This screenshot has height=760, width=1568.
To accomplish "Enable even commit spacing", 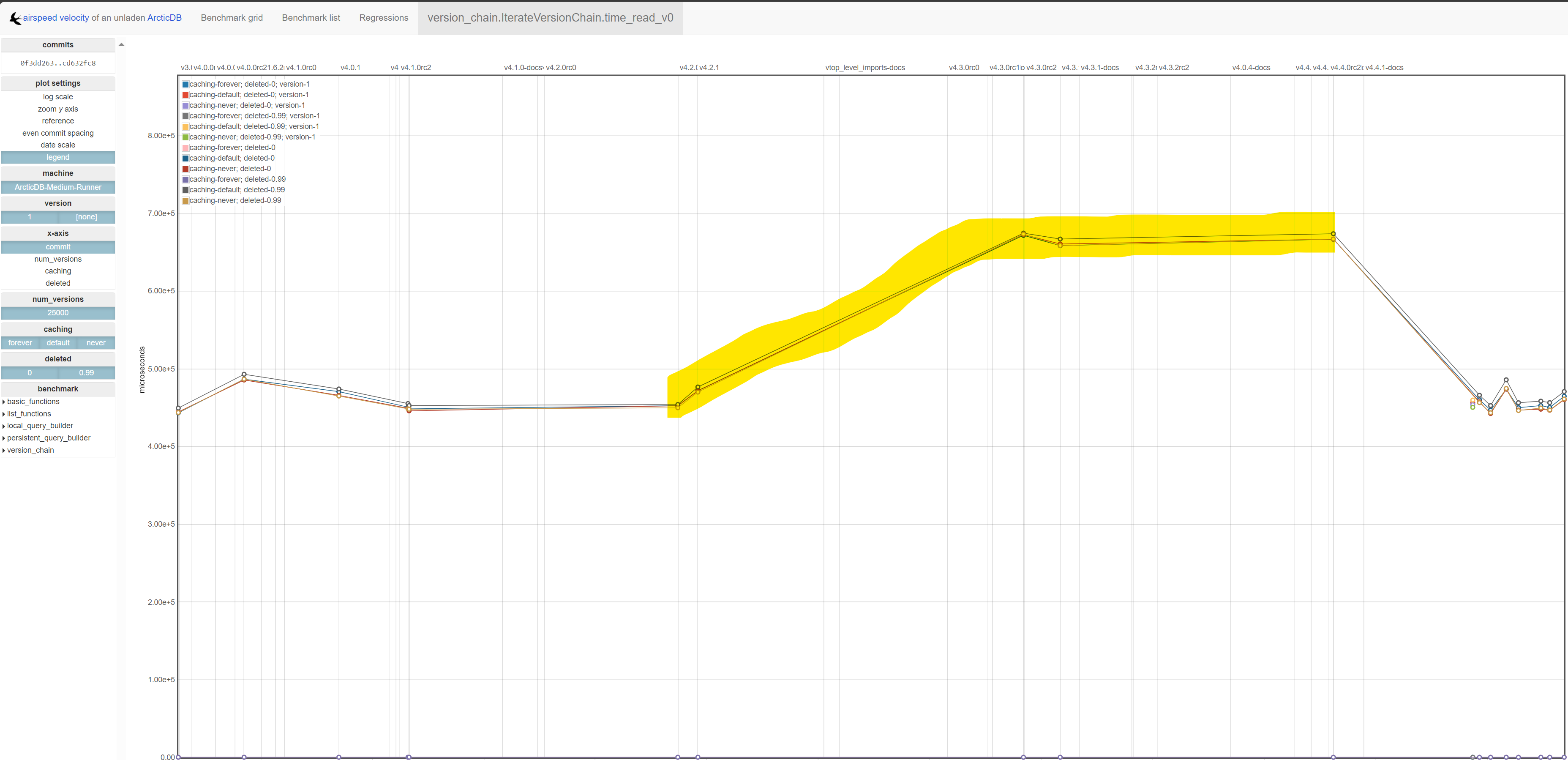I will 58,134.
